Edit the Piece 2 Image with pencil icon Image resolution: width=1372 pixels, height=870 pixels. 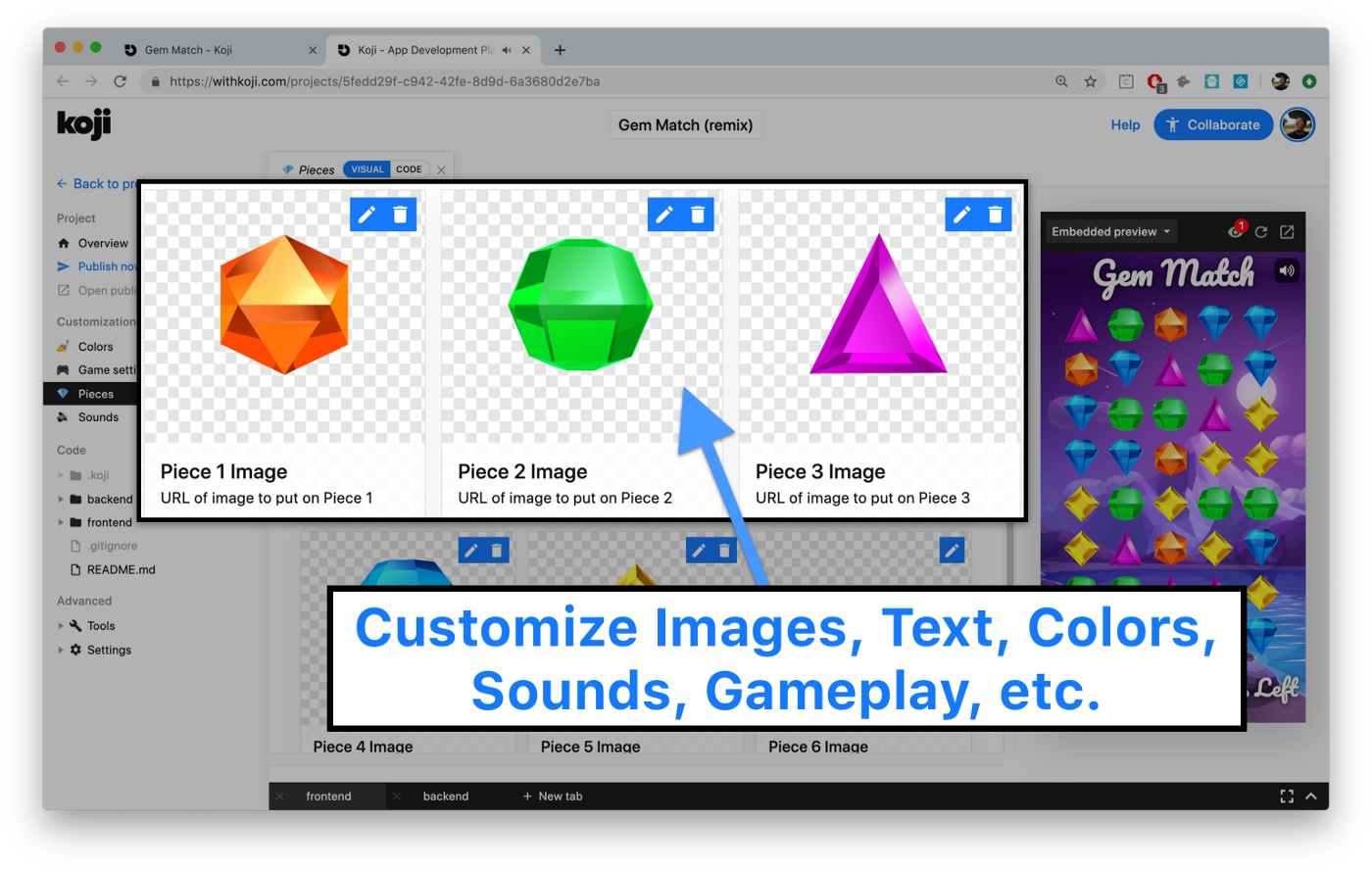[x=664, y=215]
